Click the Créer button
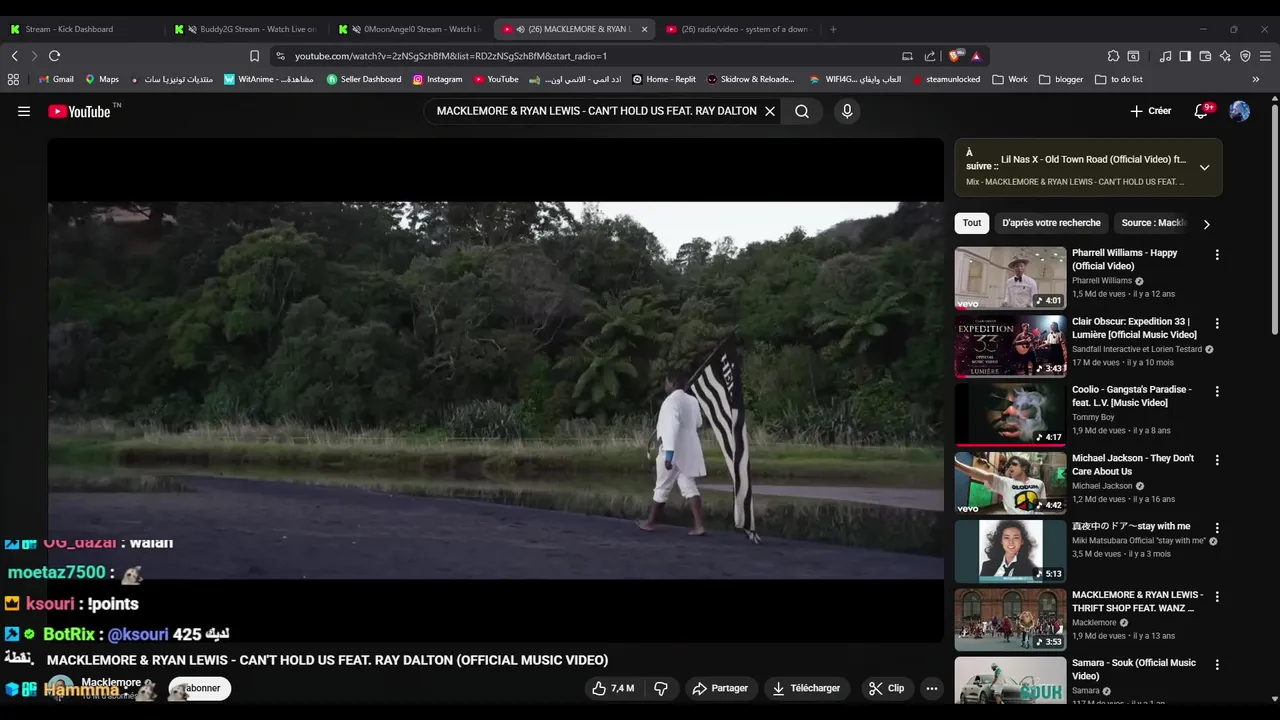 tap(1151, 111)
